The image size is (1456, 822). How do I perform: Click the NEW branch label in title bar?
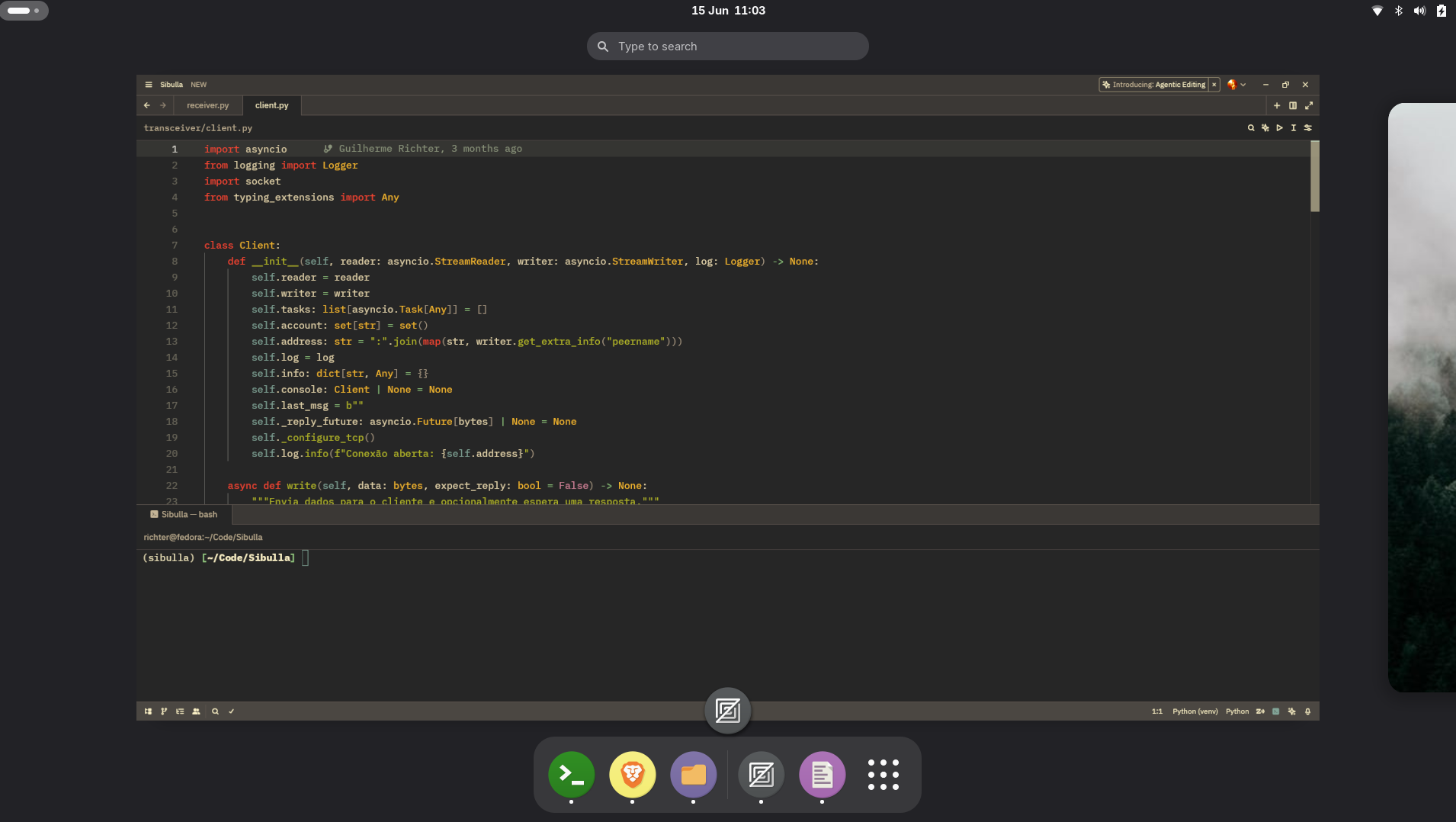198,85
